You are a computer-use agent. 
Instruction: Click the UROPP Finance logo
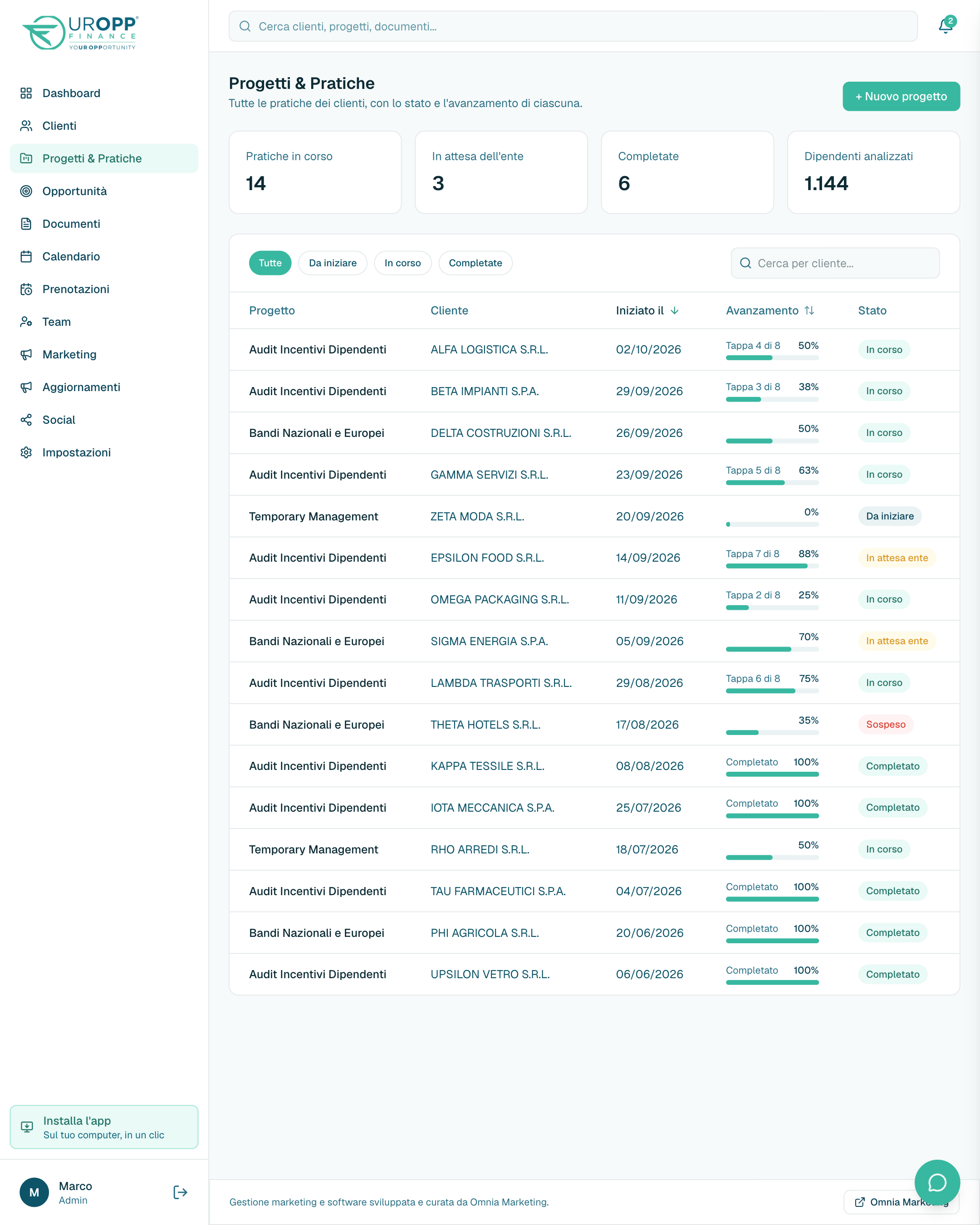pyautogui.click(x=80, y=33)
